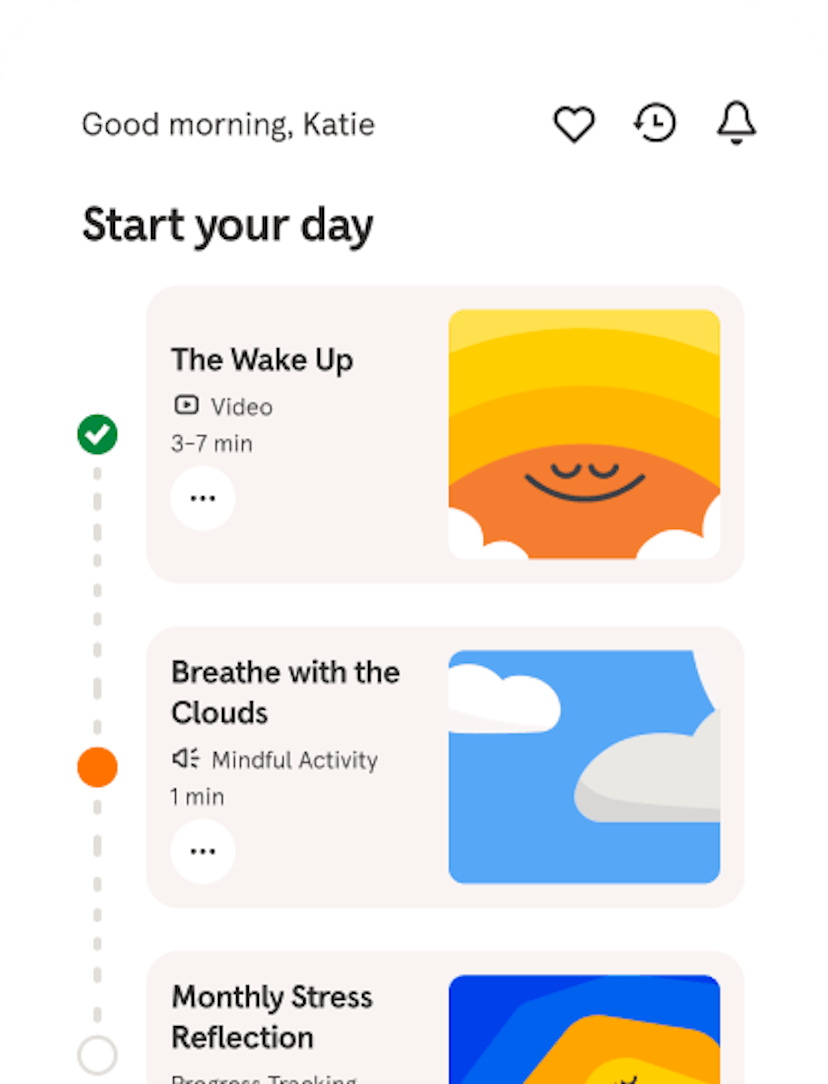
Task: Open recent history clock icon
Action: pos(655,123)
